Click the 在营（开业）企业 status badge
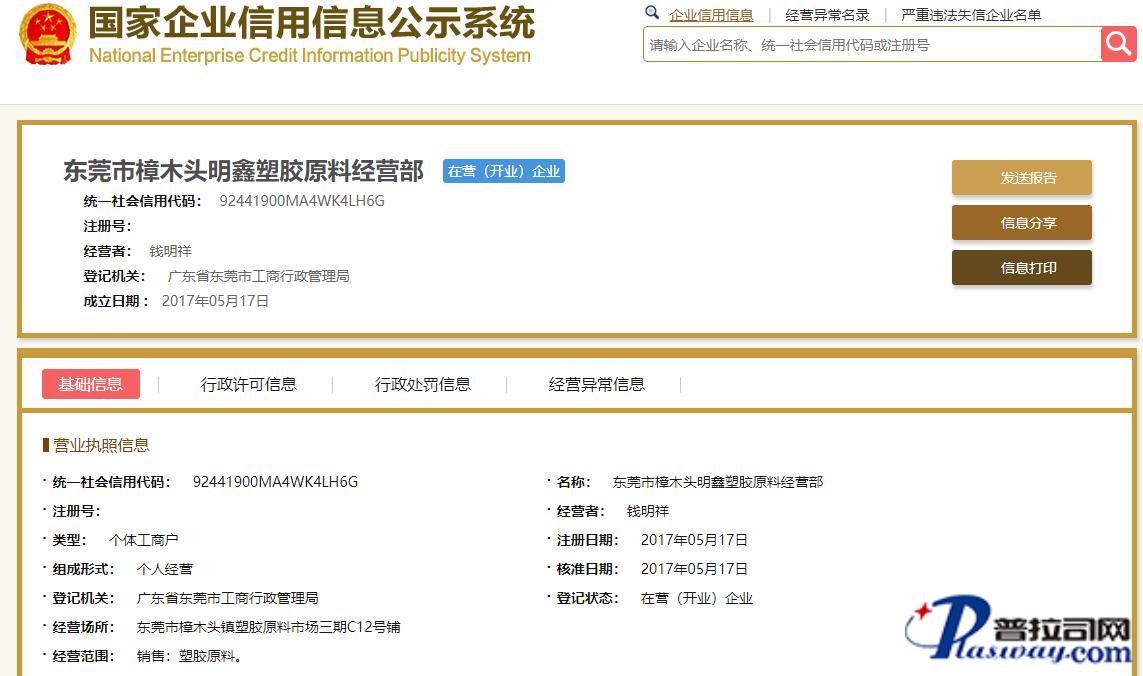This screenshot has width=1143, height=676. click(504, 171)
